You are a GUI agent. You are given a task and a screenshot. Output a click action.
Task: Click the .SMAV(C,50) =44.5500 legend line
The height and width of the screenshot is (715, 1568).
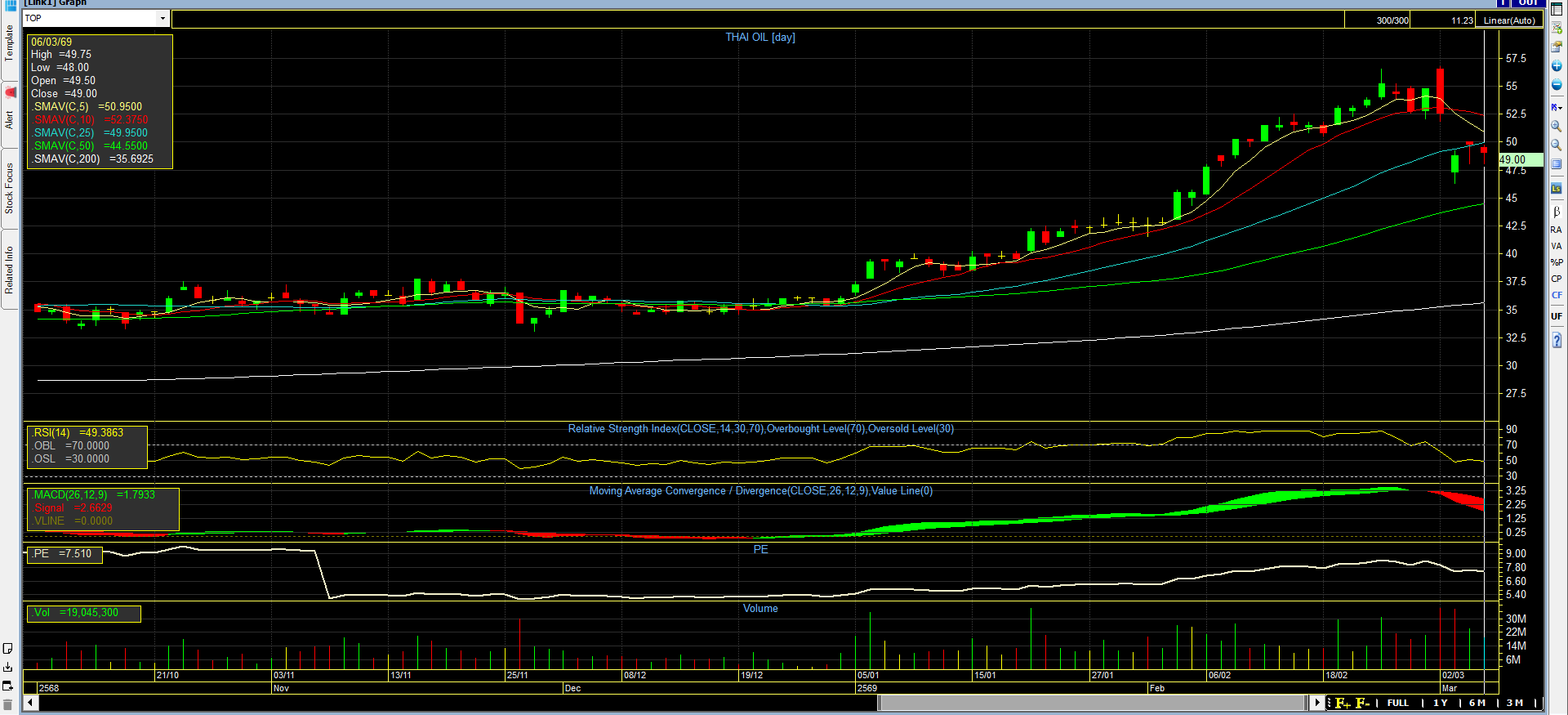(x=90, y=146)
